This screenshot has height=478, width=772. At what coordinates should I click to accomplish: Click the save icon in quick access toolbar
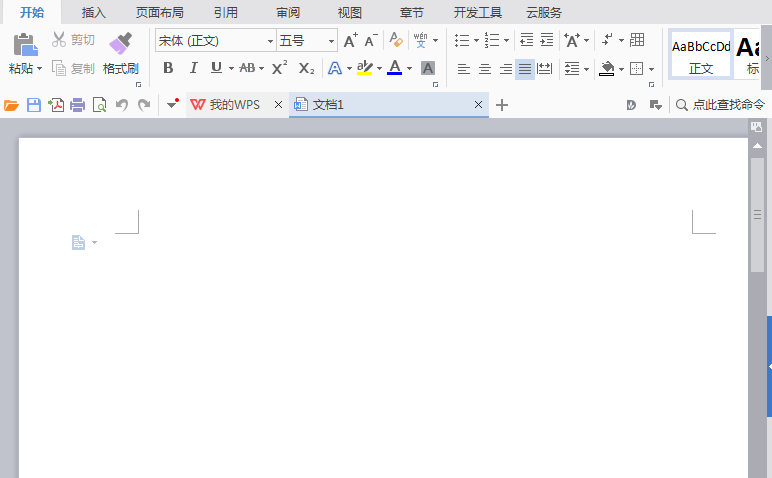(x=33, y=105)
